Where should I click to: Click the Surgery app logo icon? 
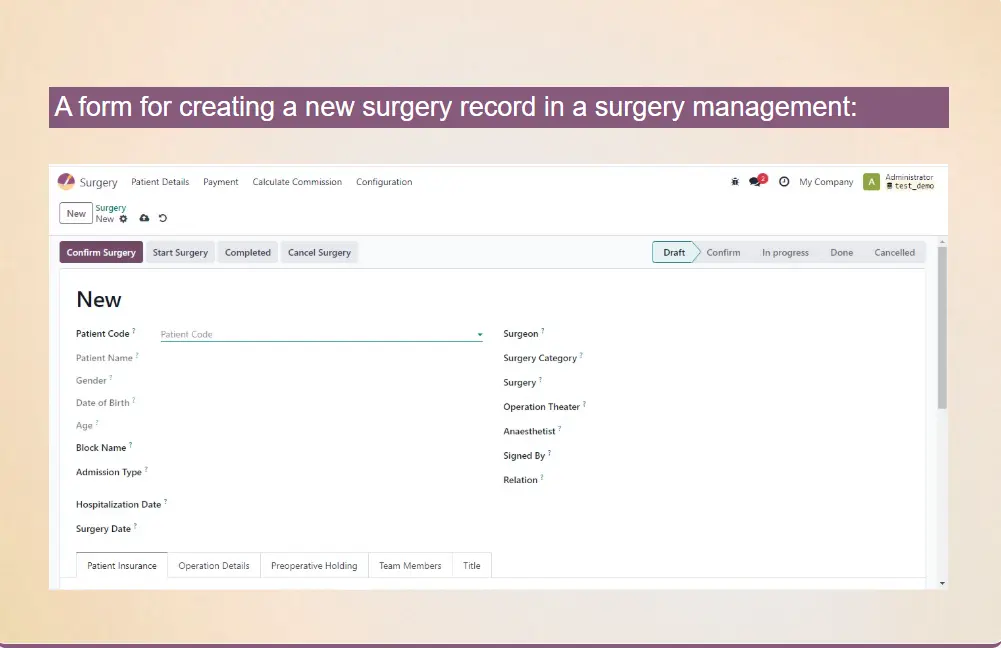[x=66, y=182]
